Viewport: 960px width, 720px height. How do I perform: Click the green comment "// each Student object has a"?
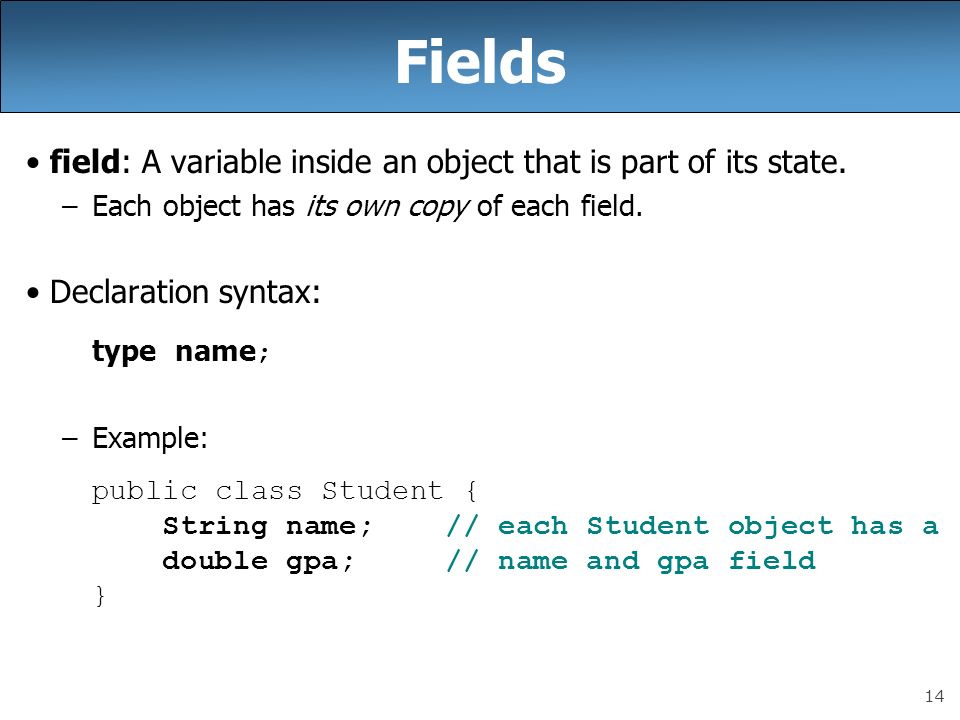click(692, 526)
